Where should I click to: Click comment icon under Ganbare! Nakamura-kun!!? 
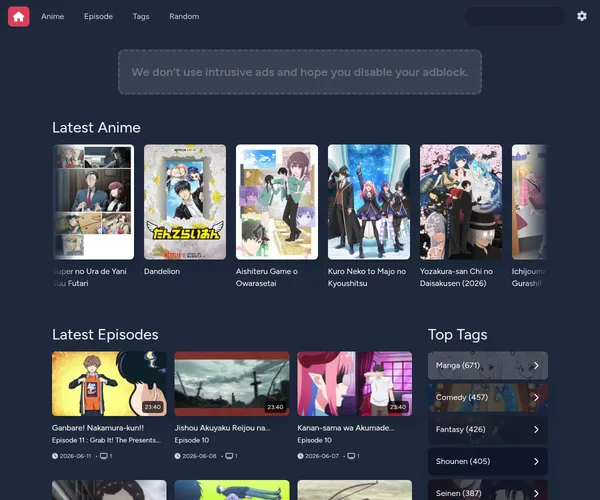pyautogui.click(x=103, y=456)
